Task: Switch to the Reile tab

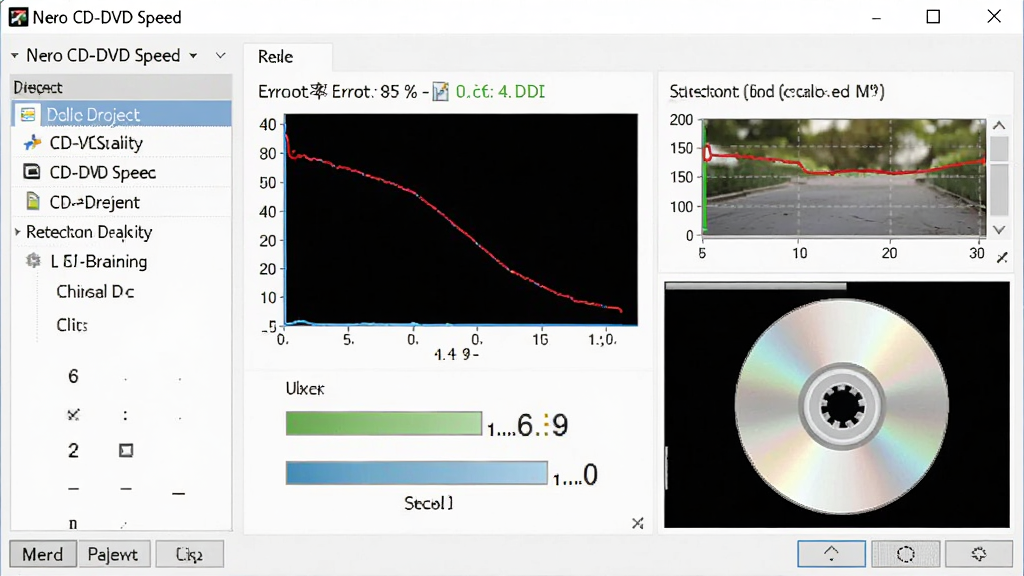Action: tap(287, 57)
